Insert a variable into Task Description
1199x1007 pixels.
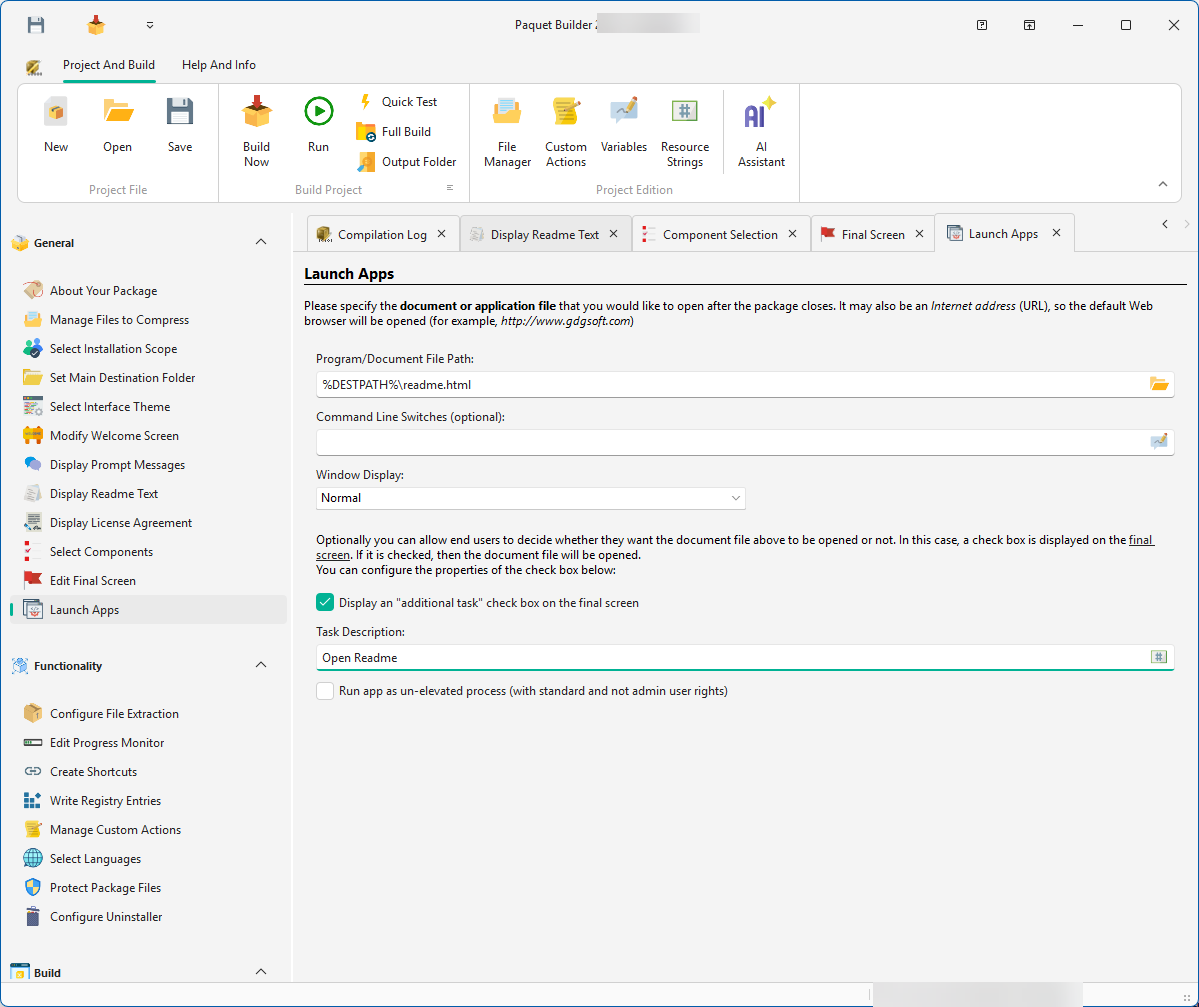pyautogui.click(x=1159, y=657)
